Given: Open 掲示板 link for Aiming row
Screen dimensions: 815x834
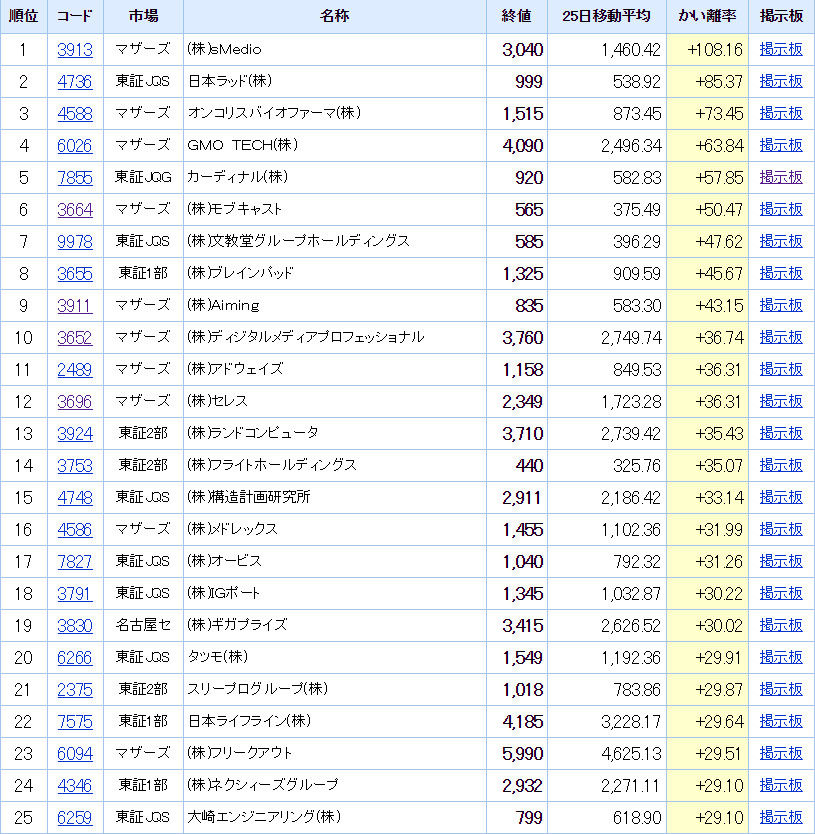Looking at the screenshot, I should pyautogui.click(x=781, y=305).
